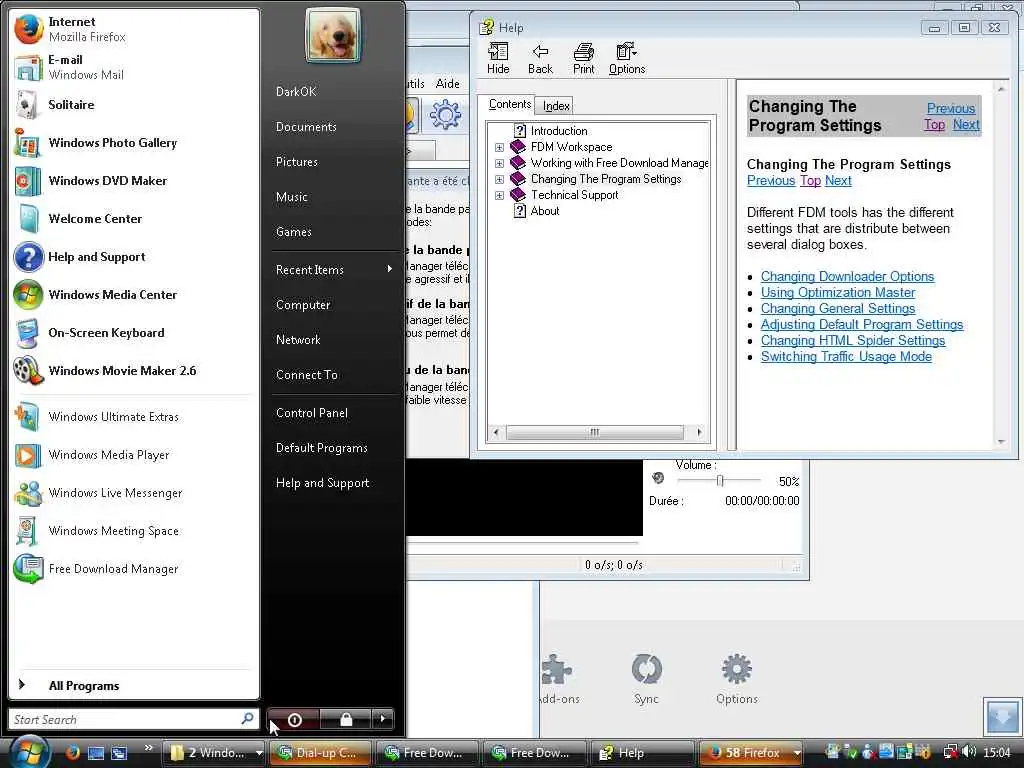Viewport: 1024px width, 768px height.
Task: Expand the FDM Workspace tree node
Action: (500, 148)
